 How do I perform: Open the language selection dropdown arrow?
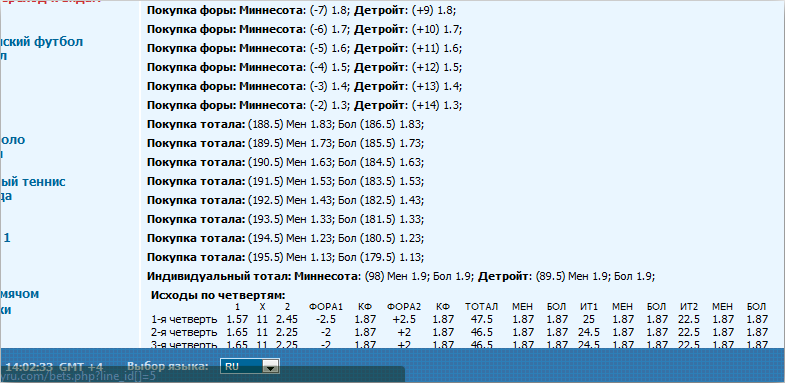click(x=270, y=367)
